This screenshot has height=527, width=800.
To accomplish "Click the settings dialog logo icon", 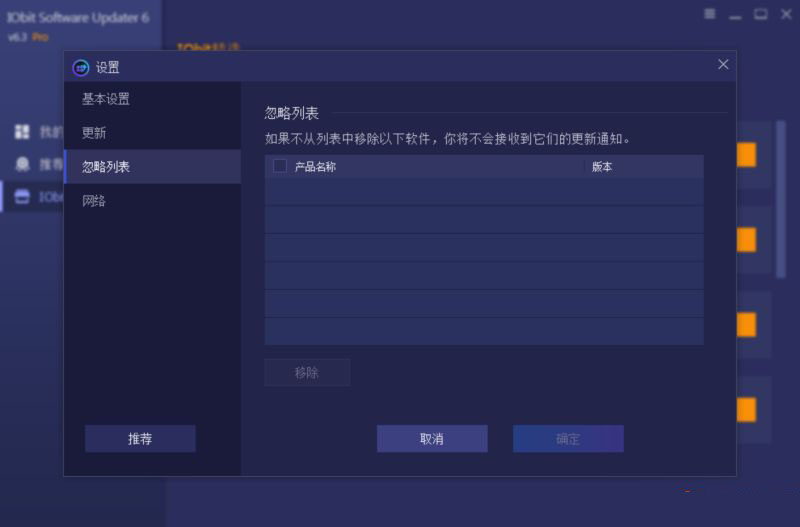I will pos(81,67).
